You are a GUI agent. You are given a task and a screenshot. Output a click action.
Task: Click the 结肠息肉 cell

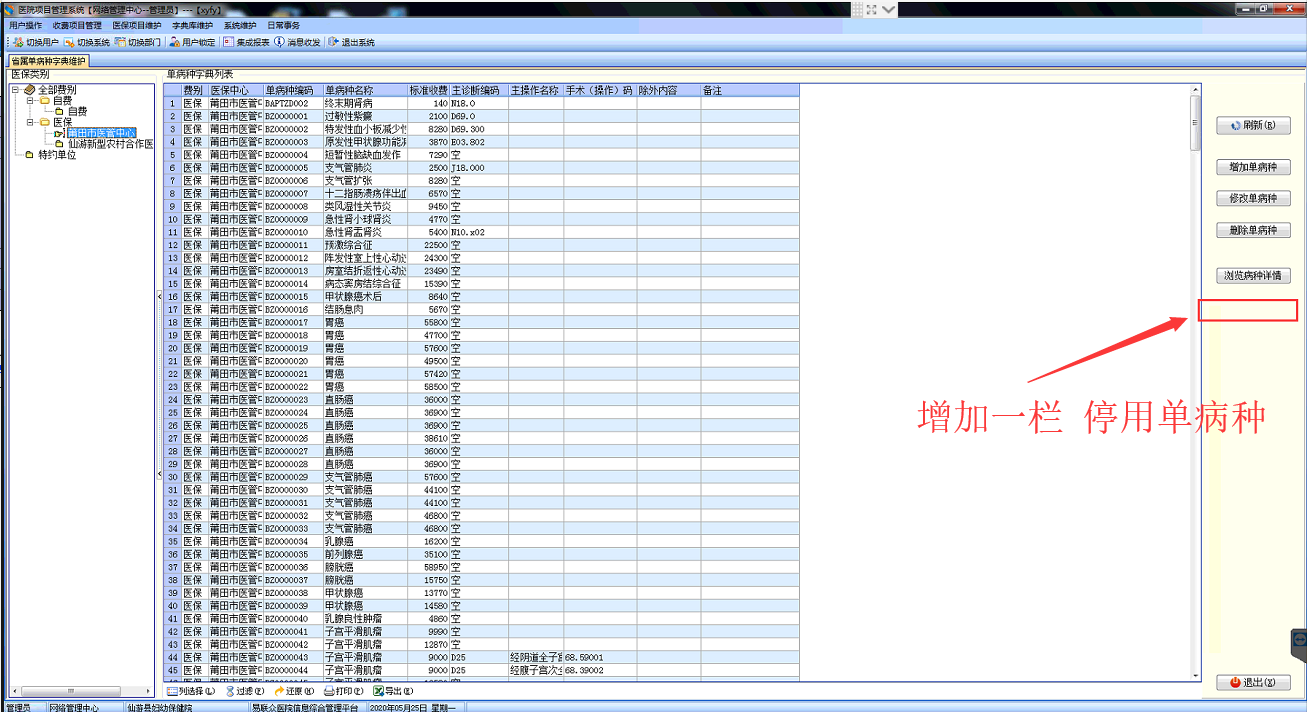click(365, 309)
